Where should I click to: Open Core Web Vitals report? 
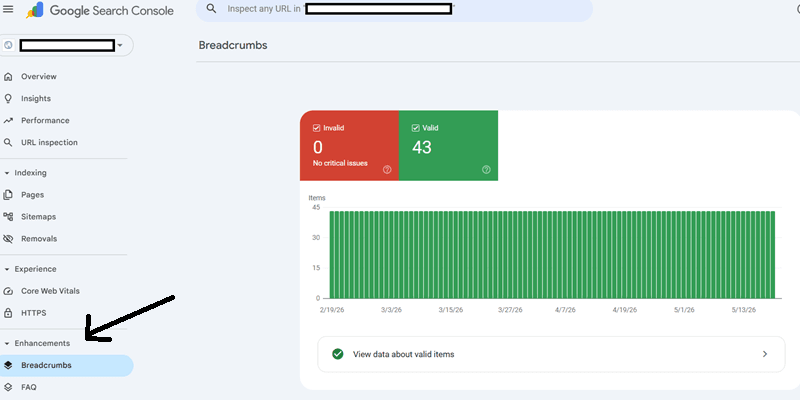[50, 291]
